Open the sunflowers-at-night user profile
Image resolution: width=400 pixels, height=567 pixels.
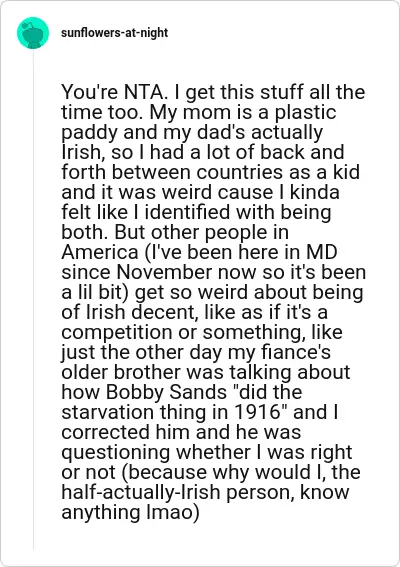114,33
